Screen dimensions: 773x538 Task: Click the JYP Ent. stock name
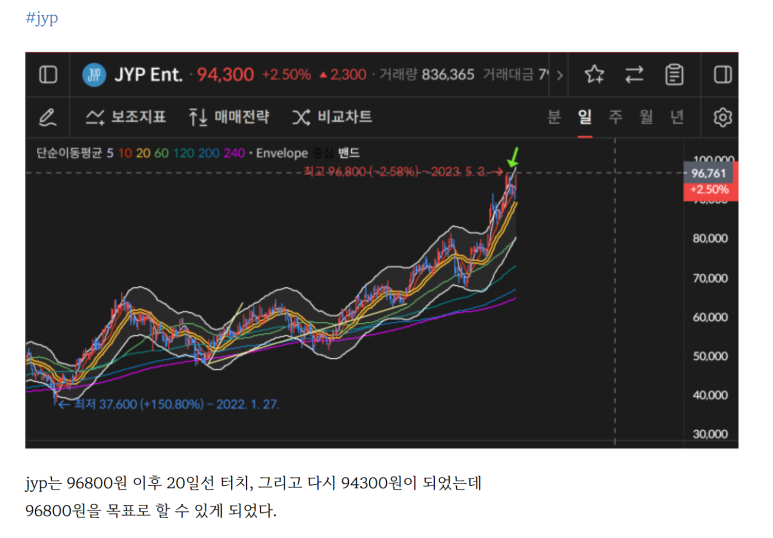(148, 75)
